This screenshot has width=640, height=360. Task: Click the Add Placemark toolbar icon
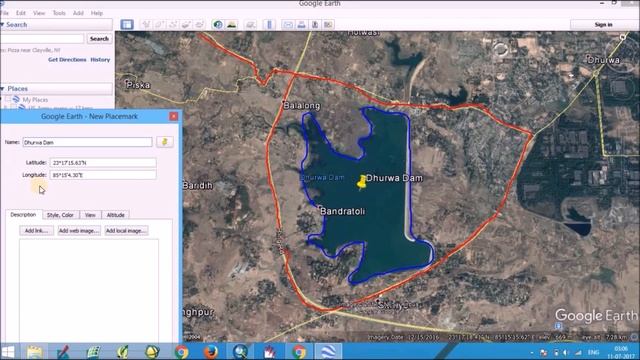[146, 24]
